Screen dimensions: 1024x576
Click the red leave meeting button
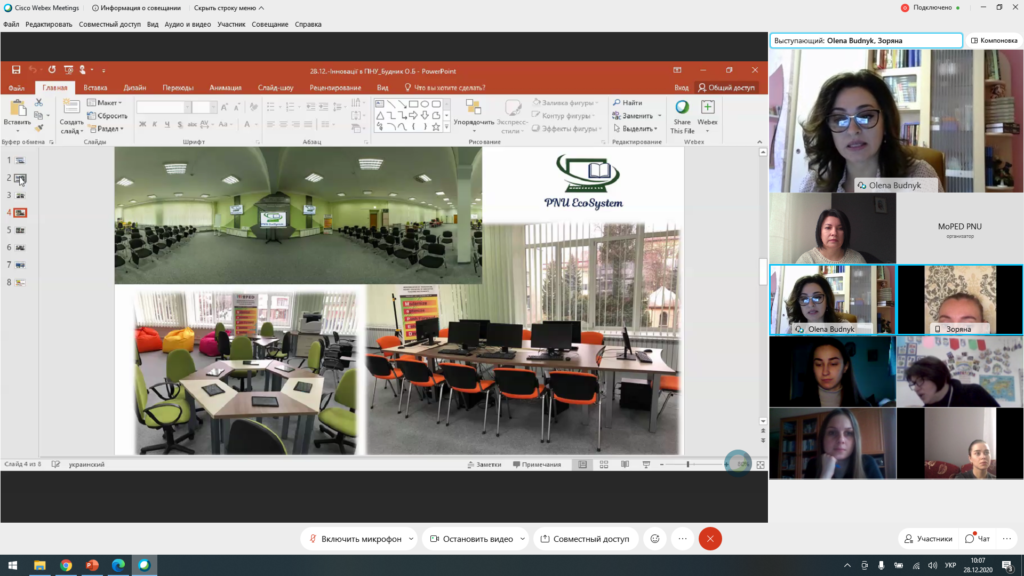[710, 539]
